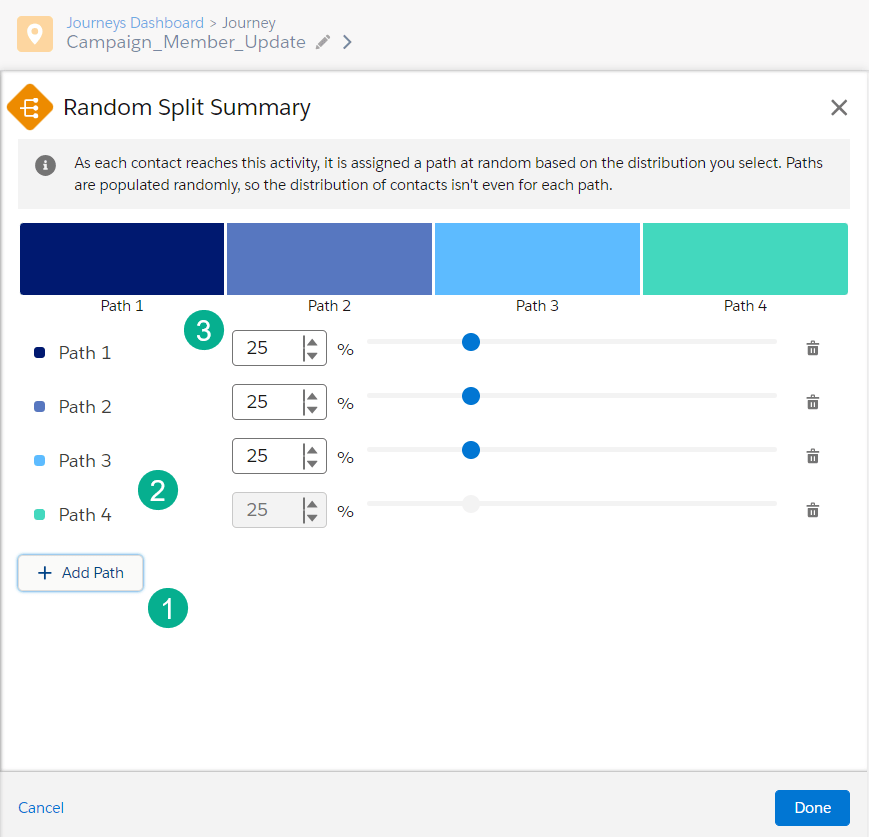Screen dimensions: 869x837
Task: Click Cancel to discard changes
Action: pyautogui.click(x=41, y=807)
